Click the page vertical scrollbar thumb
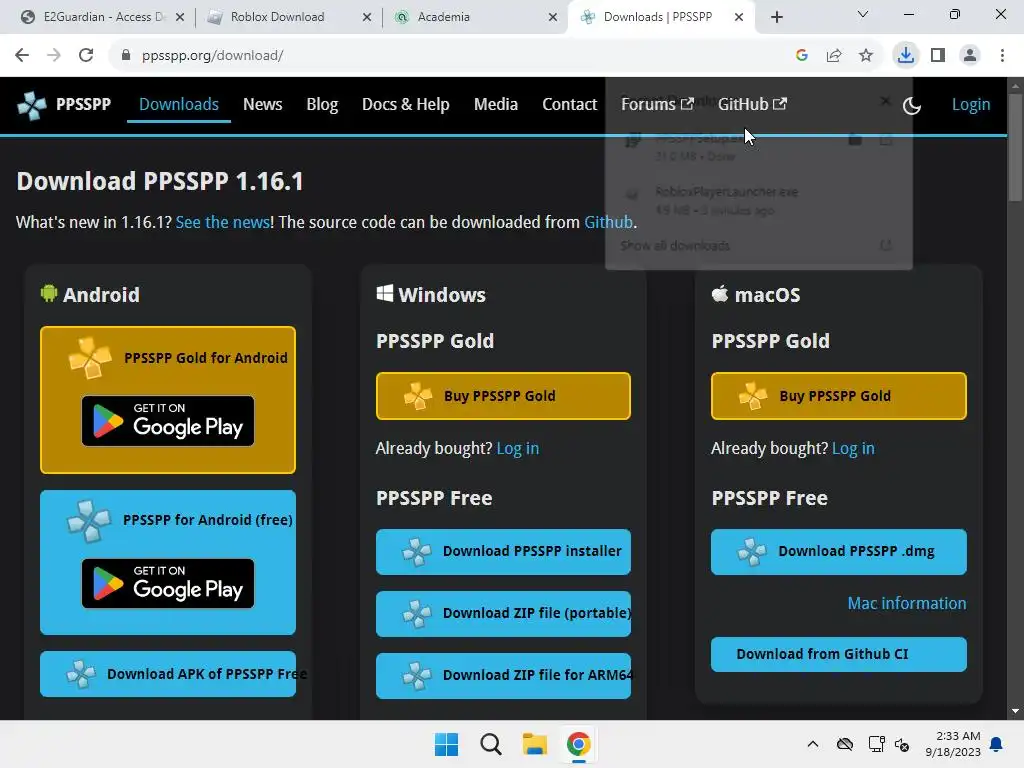Viewport: 1024px width, 768px height. coord(1015,147)
